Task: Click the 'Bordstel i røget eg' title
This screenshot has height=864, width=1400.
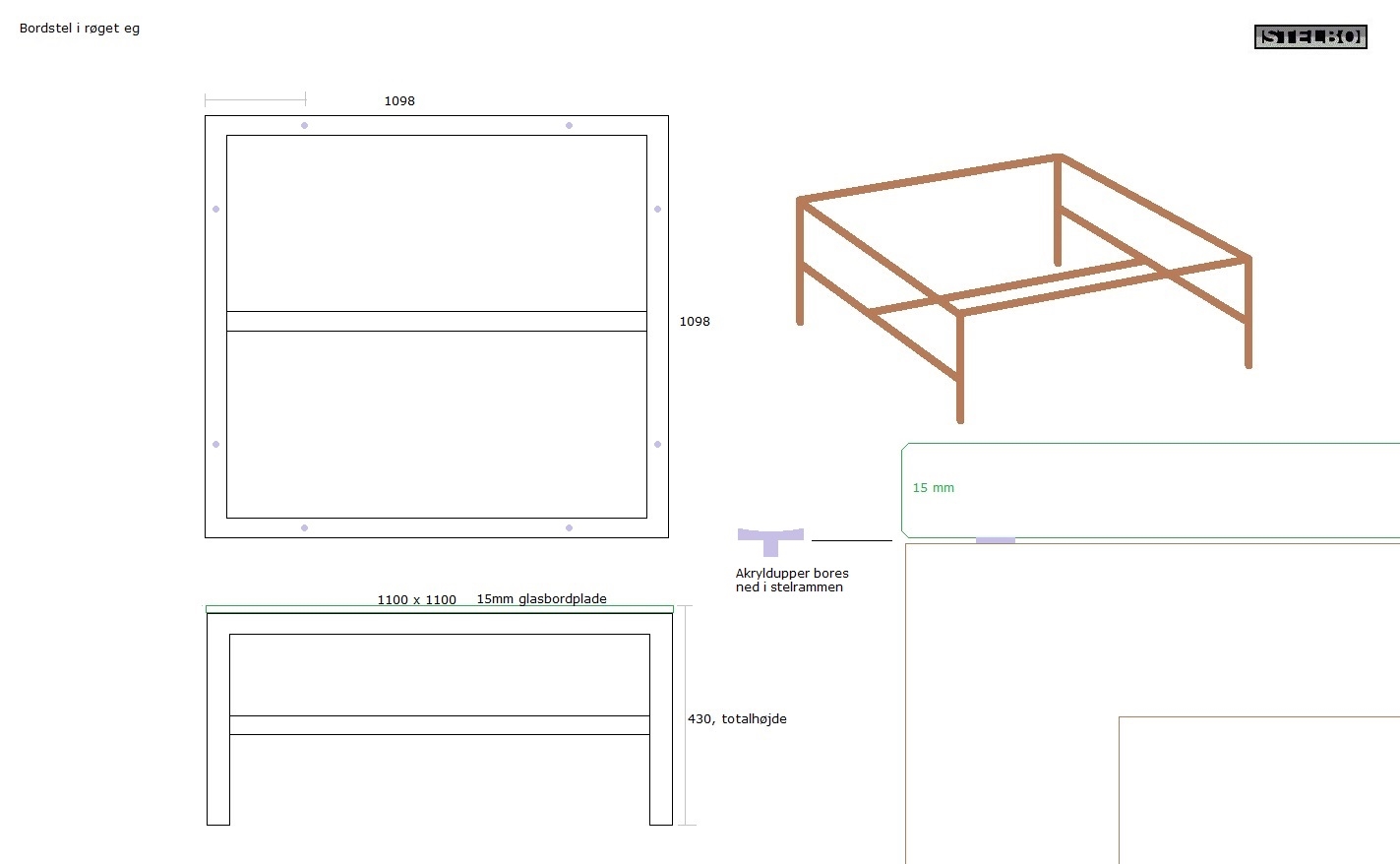Action: point(80,29)
